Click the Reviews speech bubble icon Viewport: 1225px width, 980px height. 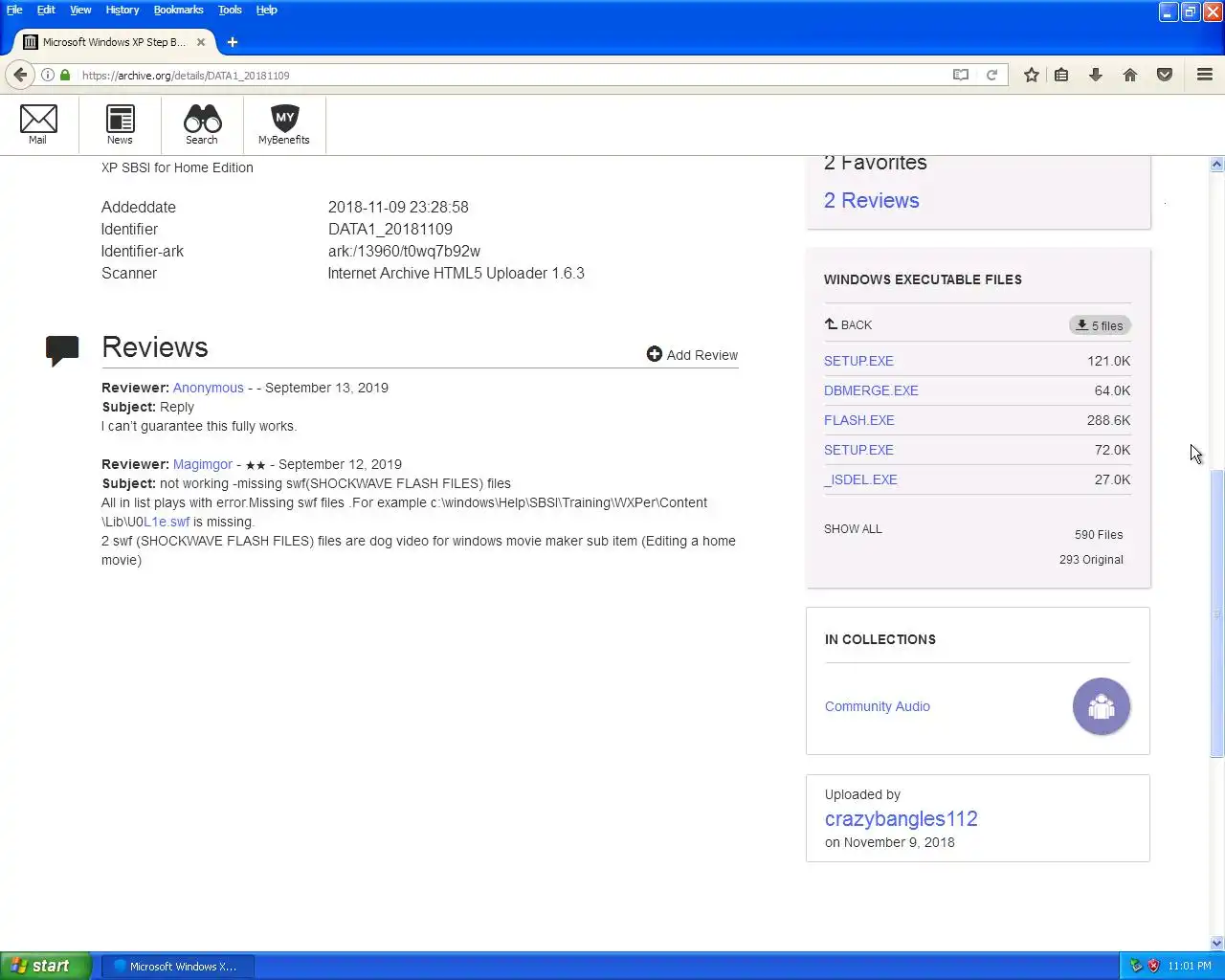click(62, 350)
